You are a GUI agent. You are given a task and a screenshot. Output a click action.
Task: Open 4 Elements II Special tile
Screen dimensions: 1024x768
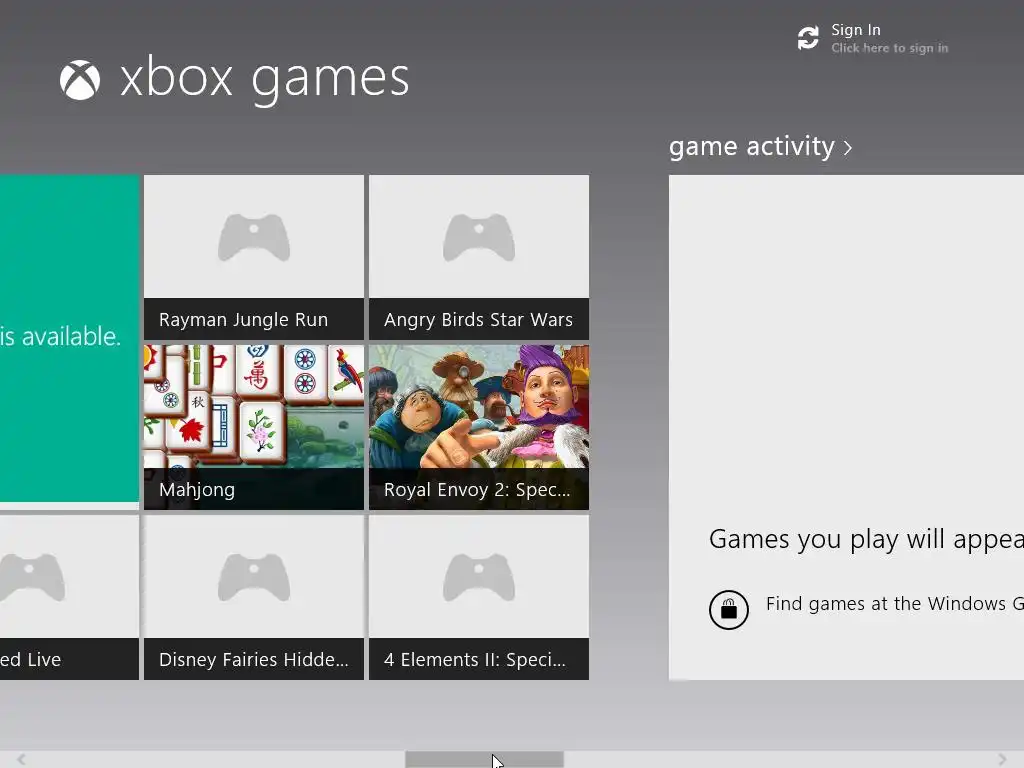pyautogui.click(x=479, y=598)
